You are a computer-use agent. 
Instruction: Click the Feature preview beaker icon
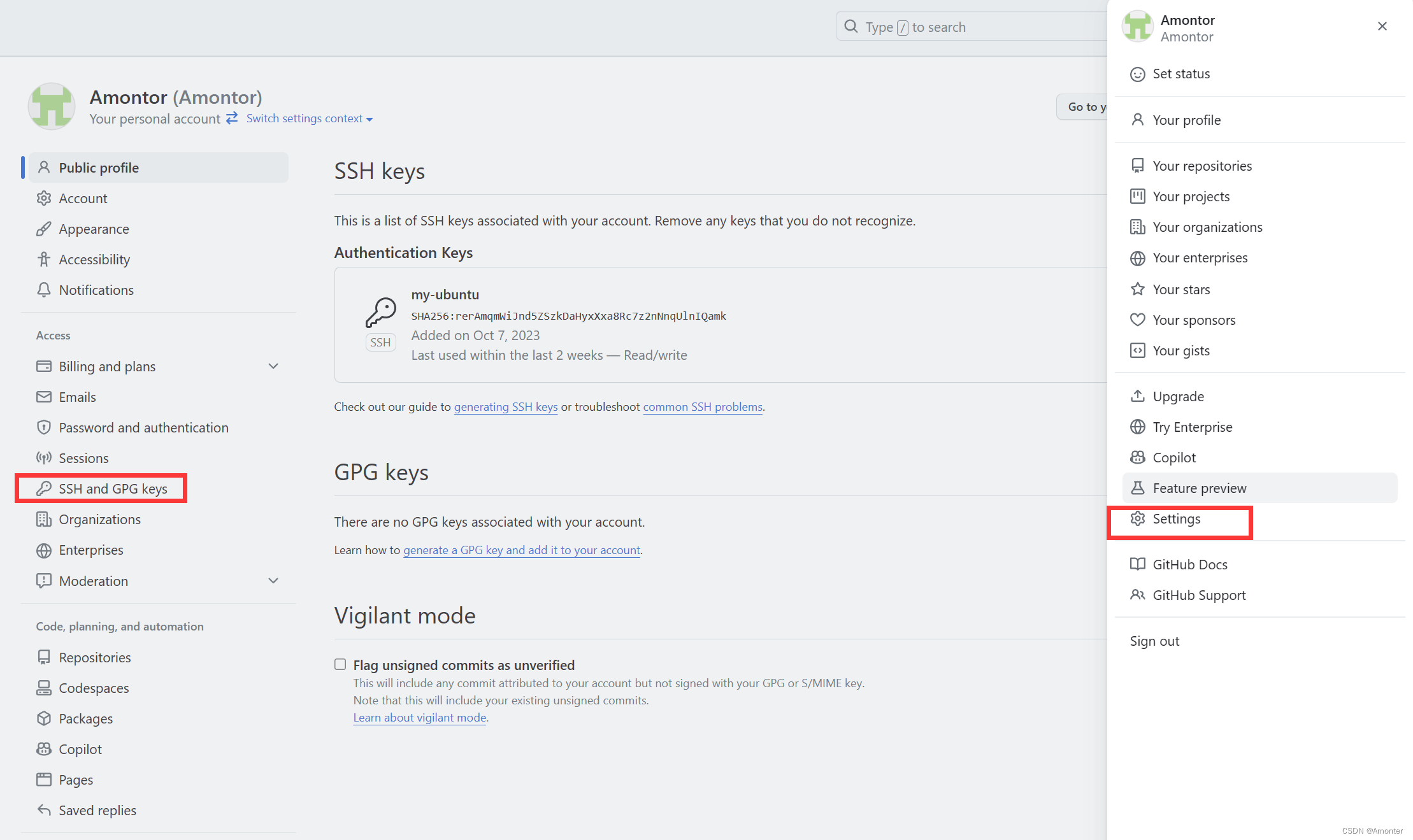click(1138, 488)
